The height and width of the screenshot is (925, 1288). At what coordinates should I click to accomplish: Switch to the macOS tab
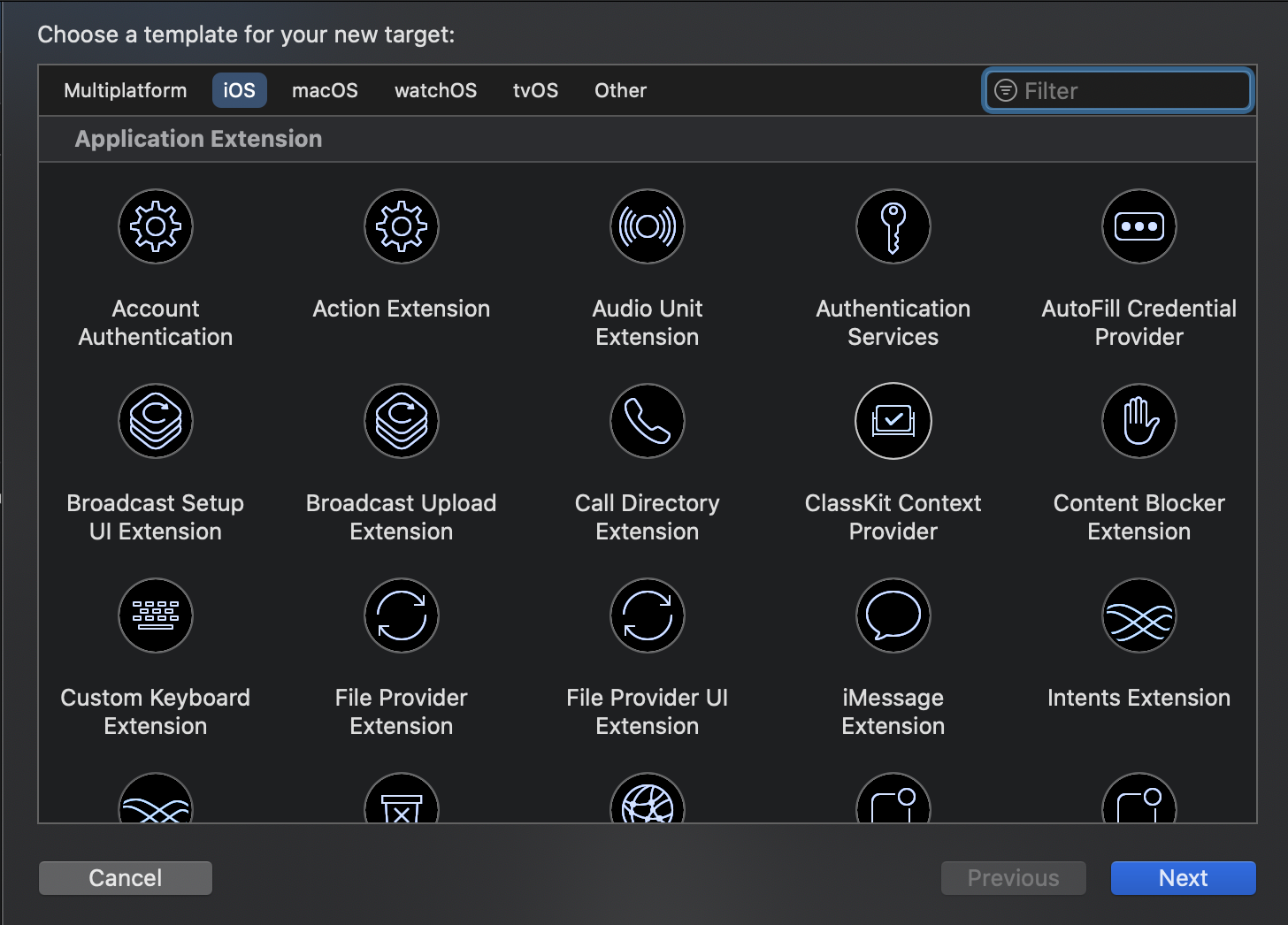click(325, 89)
